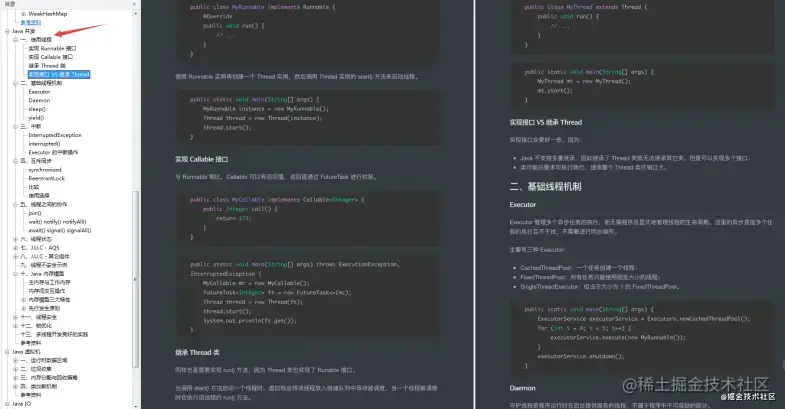Open the wait() notify() notifyAll() bookmark
785x409 pixels.
pos(57,222)
